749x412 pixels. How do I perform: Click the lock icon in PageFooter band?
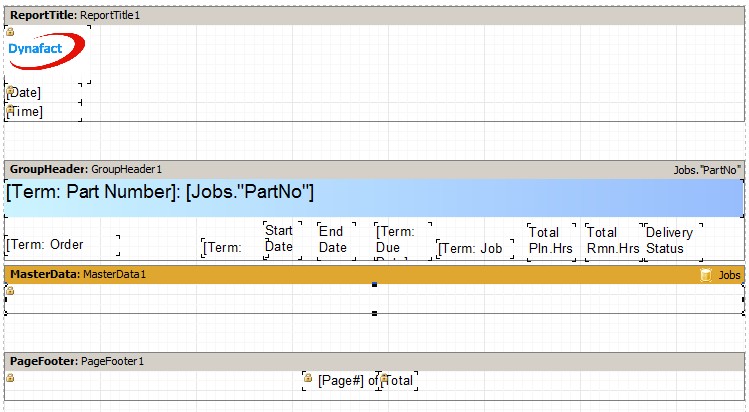tap(10, 378)
